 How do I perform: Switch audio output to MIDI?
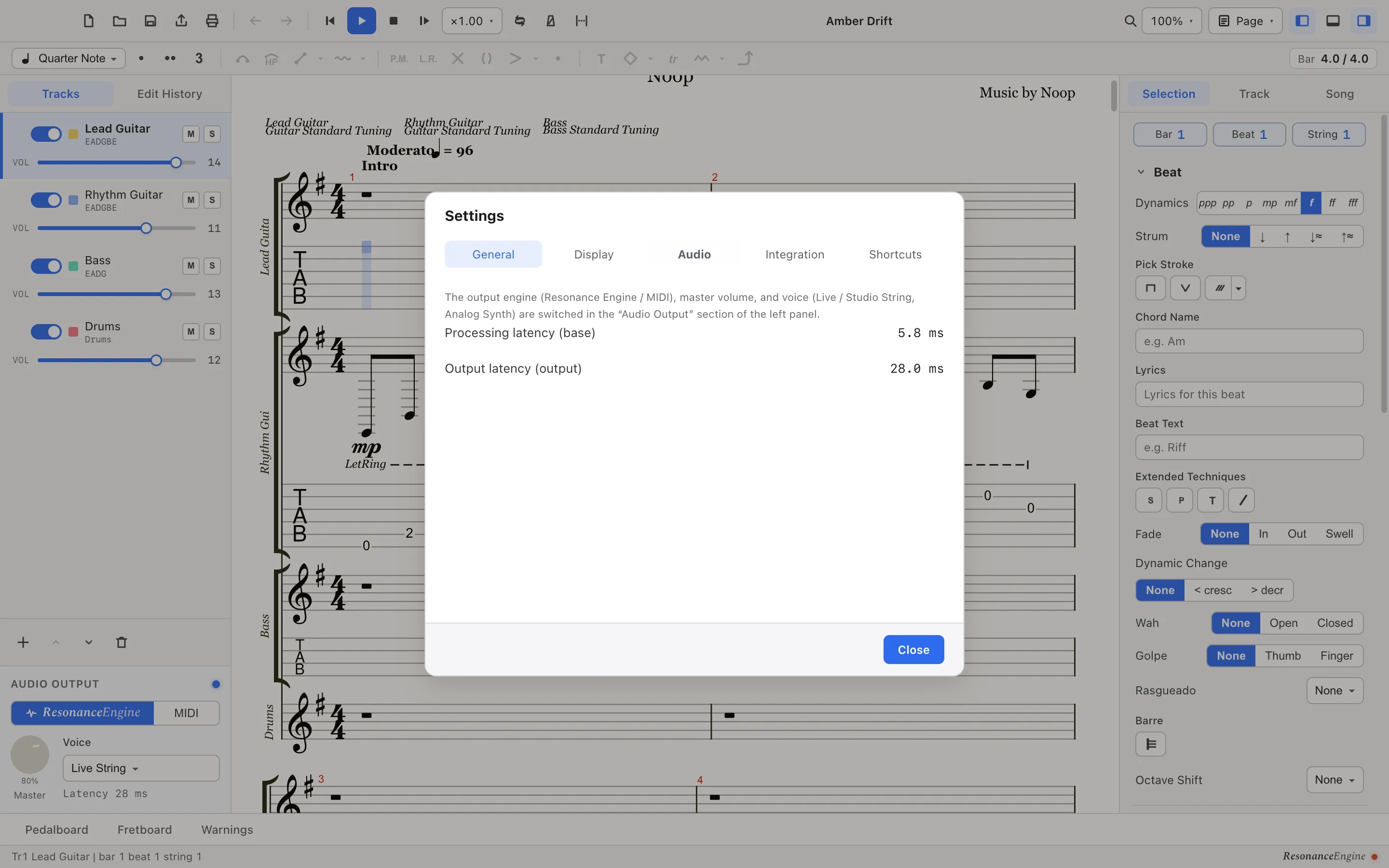(x=186, y=712)
